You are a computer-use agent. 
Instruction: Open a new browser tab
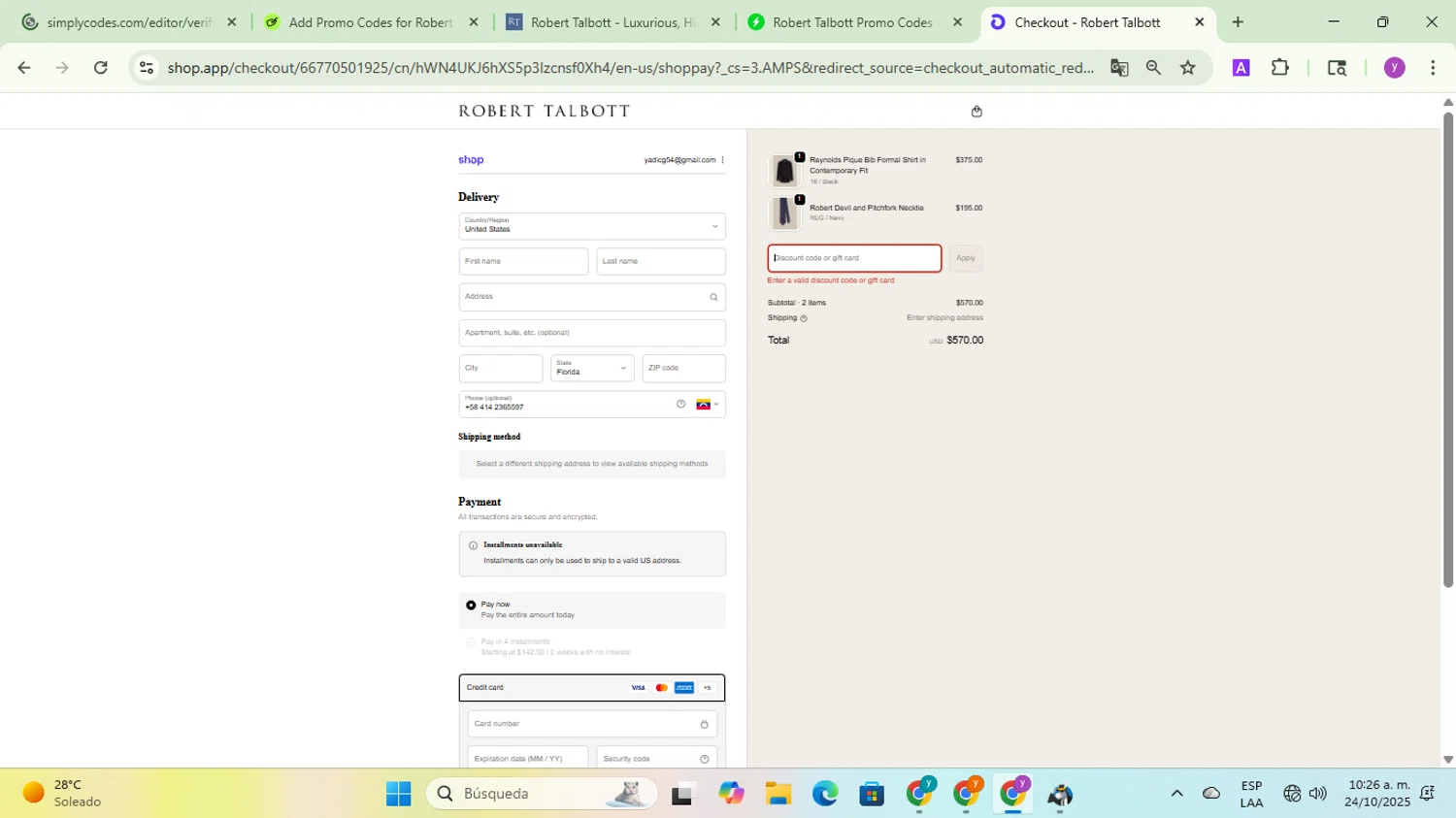(x=1238, y=22)
